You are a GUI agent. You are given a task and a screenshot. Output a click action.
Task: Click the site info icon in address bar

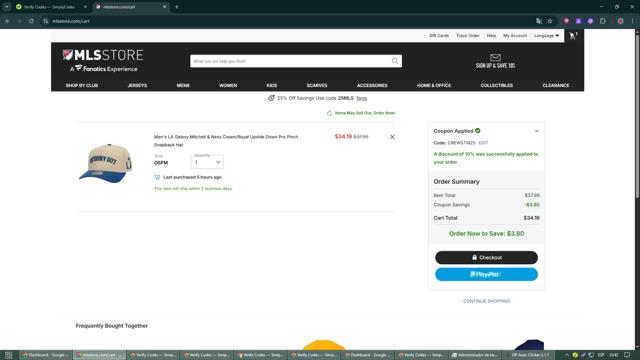[x=45, y=21]
